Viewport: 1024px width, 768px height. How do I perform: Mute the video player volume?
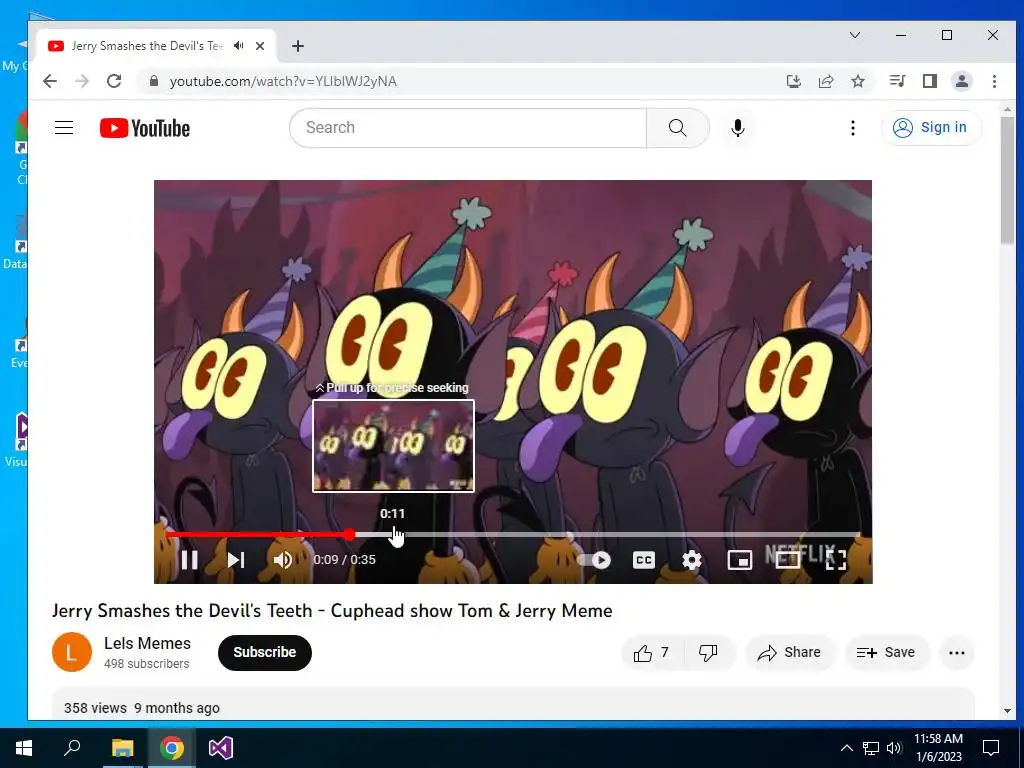pyautogui.click(x=283, y=560)
